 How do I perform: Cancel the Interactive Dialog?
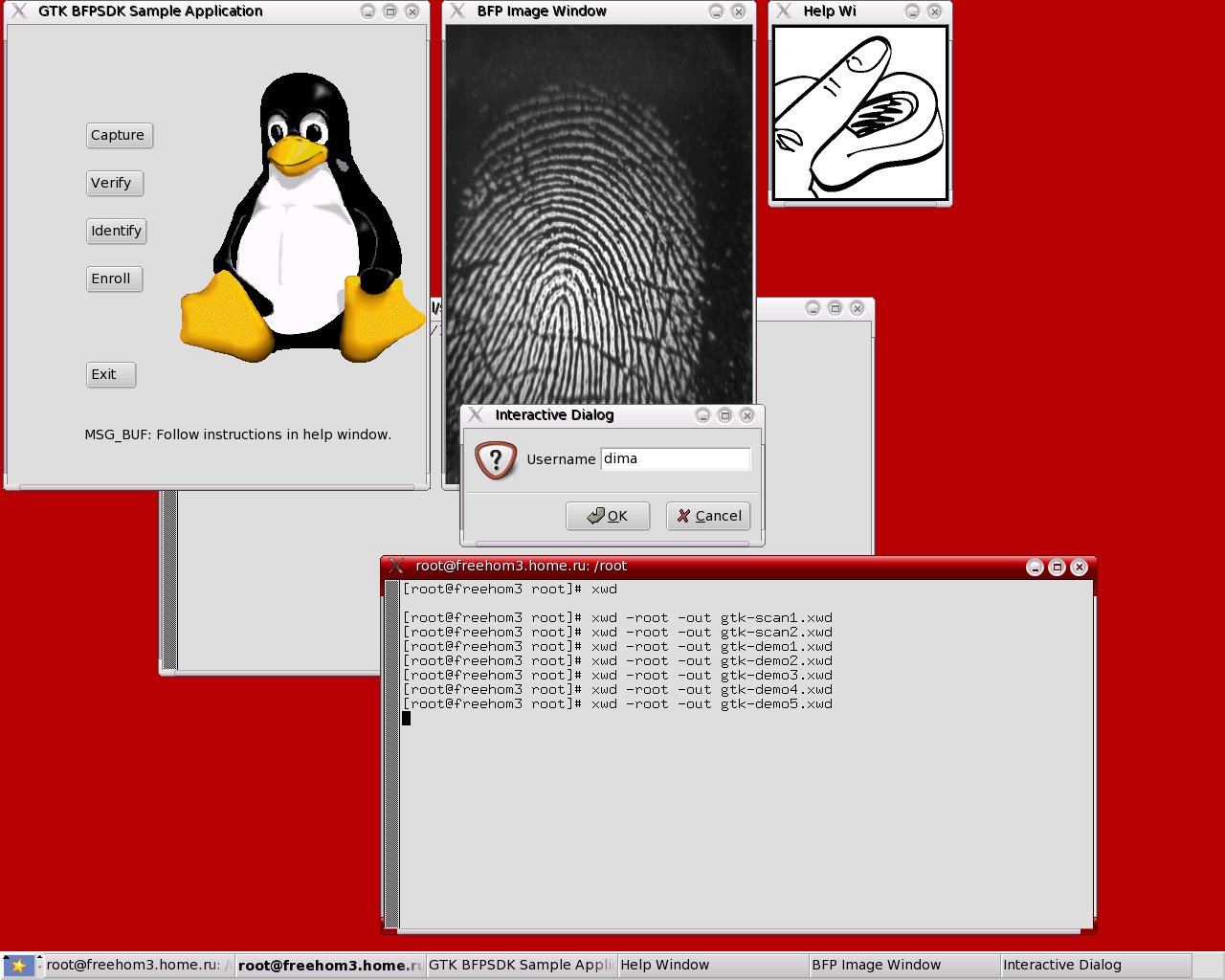click(708, 516)
